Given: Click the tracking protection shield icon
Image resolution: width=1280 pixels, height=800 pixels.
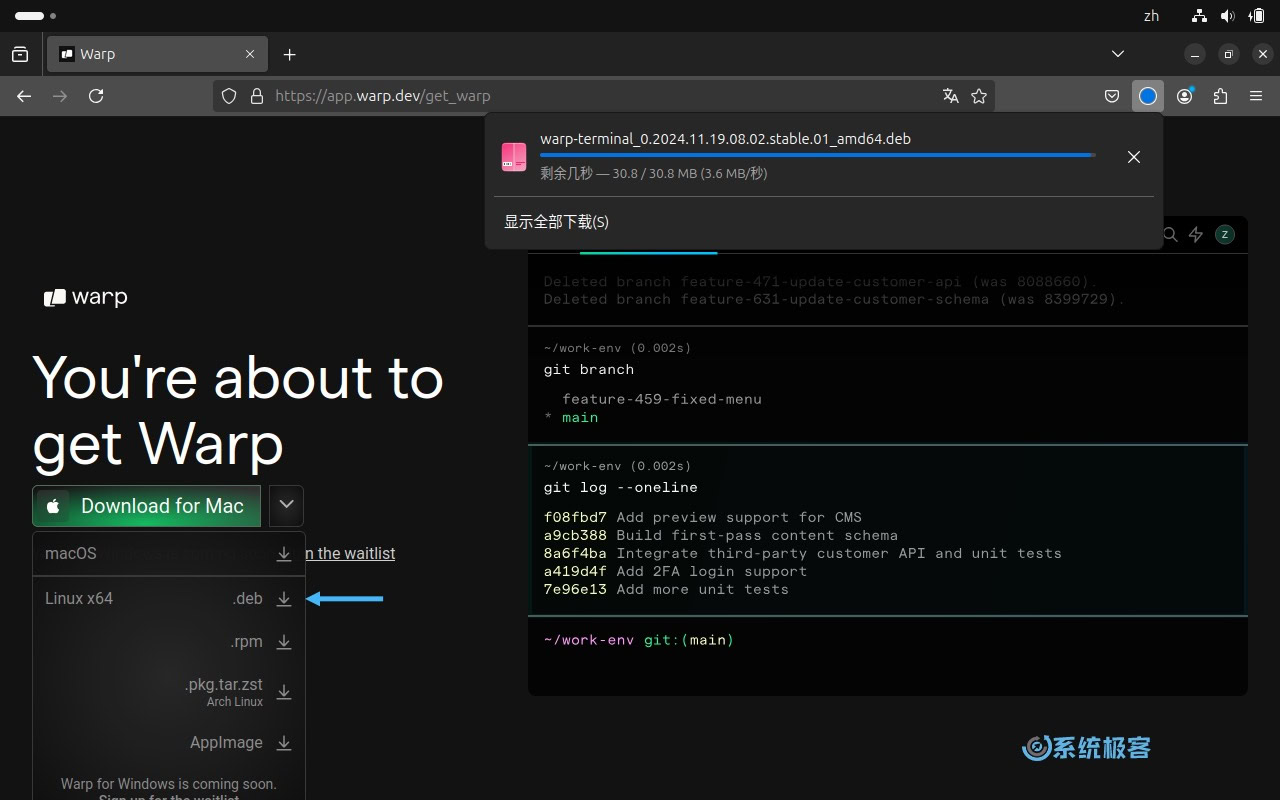Looking at the screenshot, I should point(229,96).
